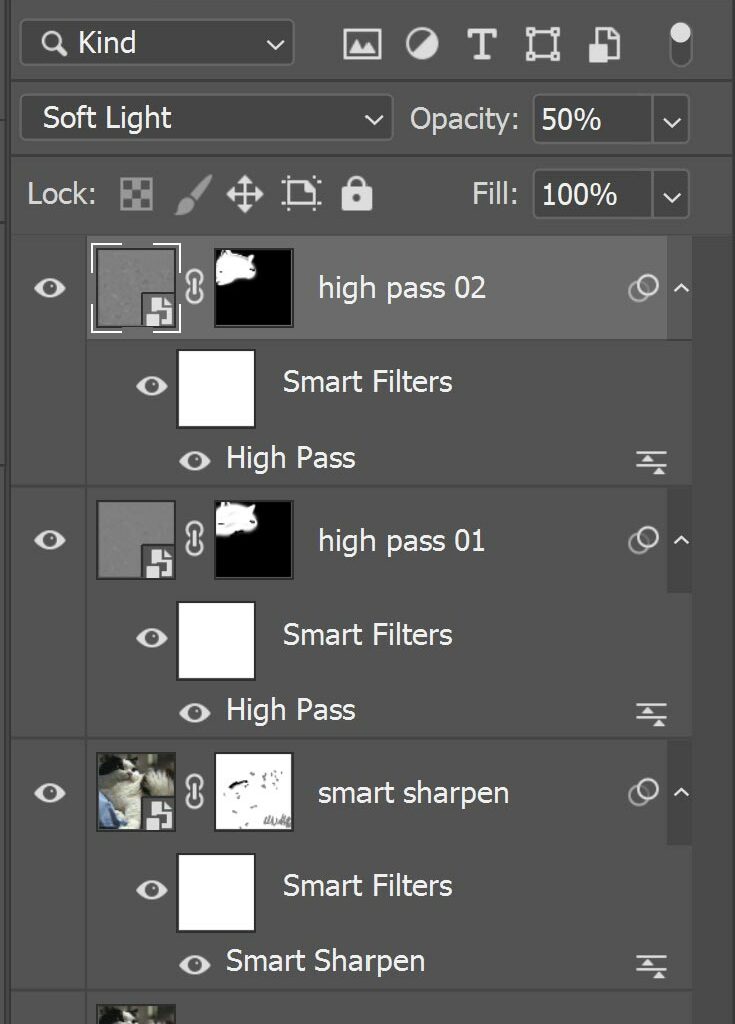The width and height of the screenshot is (735, 1024).
Task: Open the Opacity slider dropdown arrow
Action: tap(671, 120)
